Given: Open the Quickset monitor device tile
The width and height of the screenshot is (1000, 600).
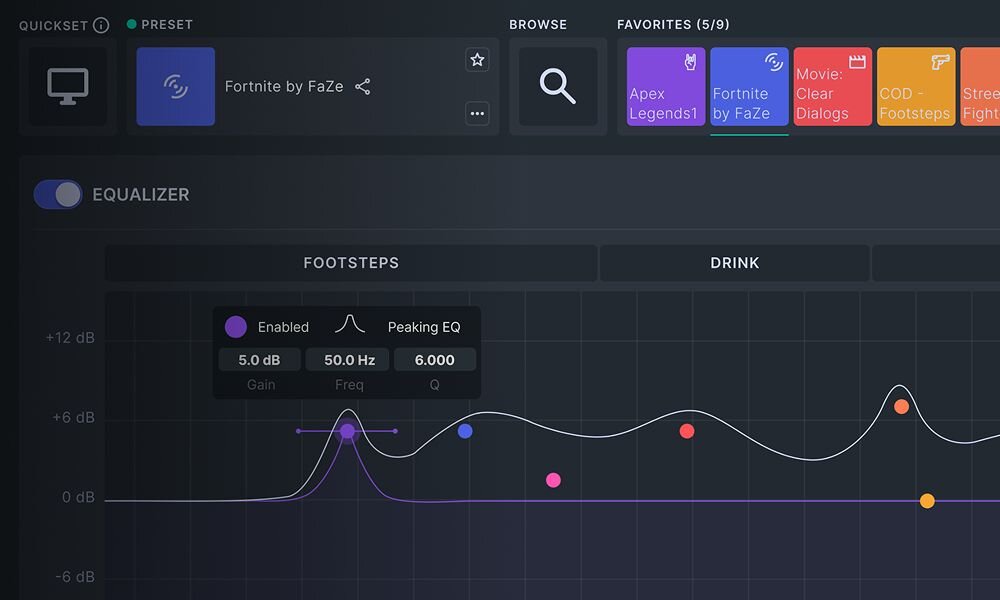Looking at the screenshot, I should tap(68, 86).
